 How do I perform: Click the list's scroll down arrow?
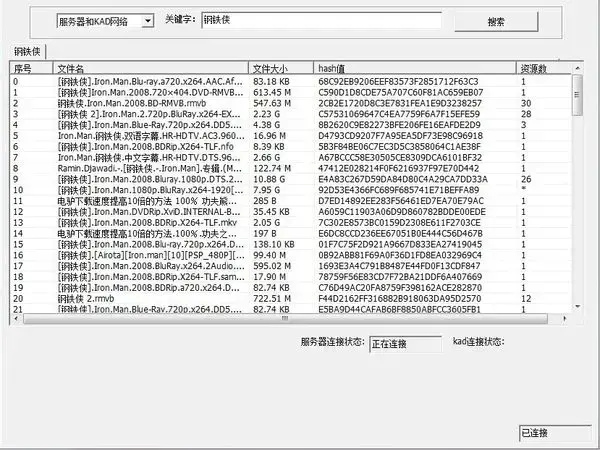point(577,307)
